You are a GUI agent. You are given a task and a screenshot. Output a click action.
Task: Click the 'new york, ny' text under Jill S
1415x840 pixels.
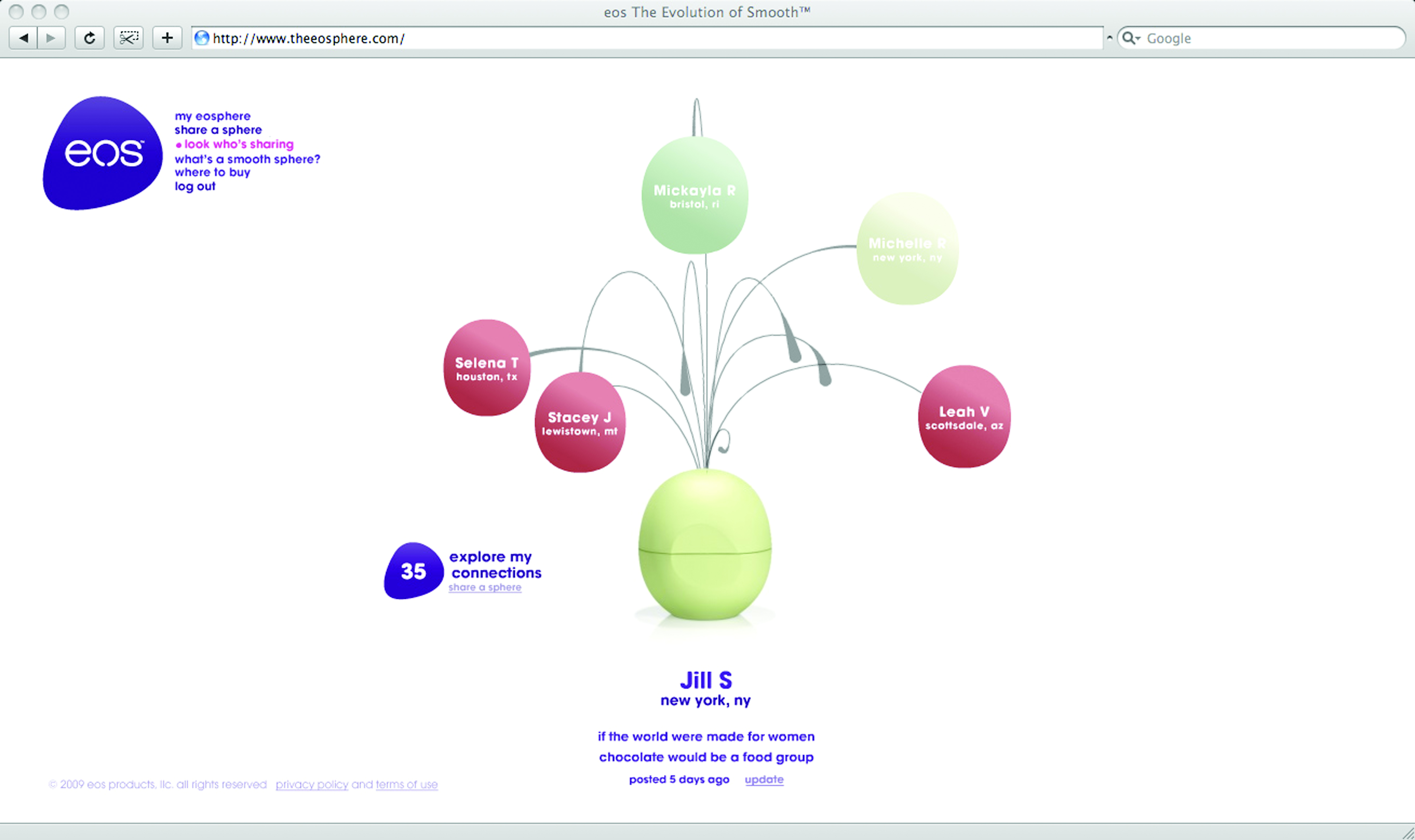click(705, 701)
